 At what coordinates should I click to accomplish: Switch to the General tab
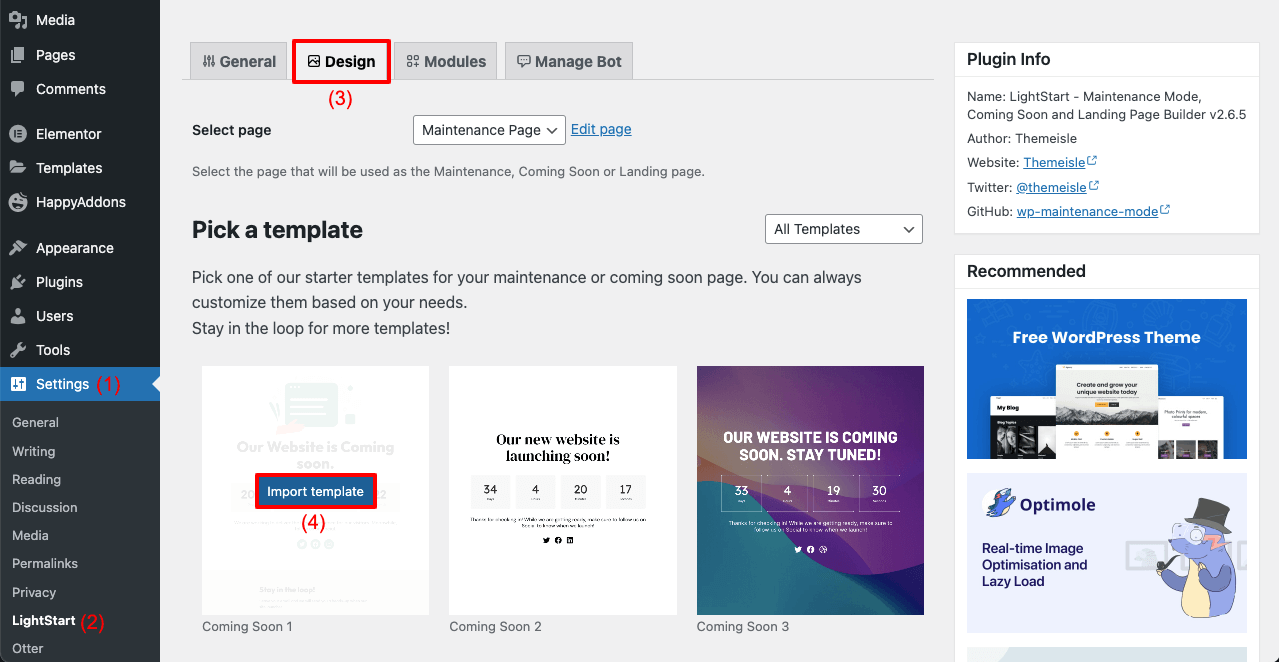(239, 61)
